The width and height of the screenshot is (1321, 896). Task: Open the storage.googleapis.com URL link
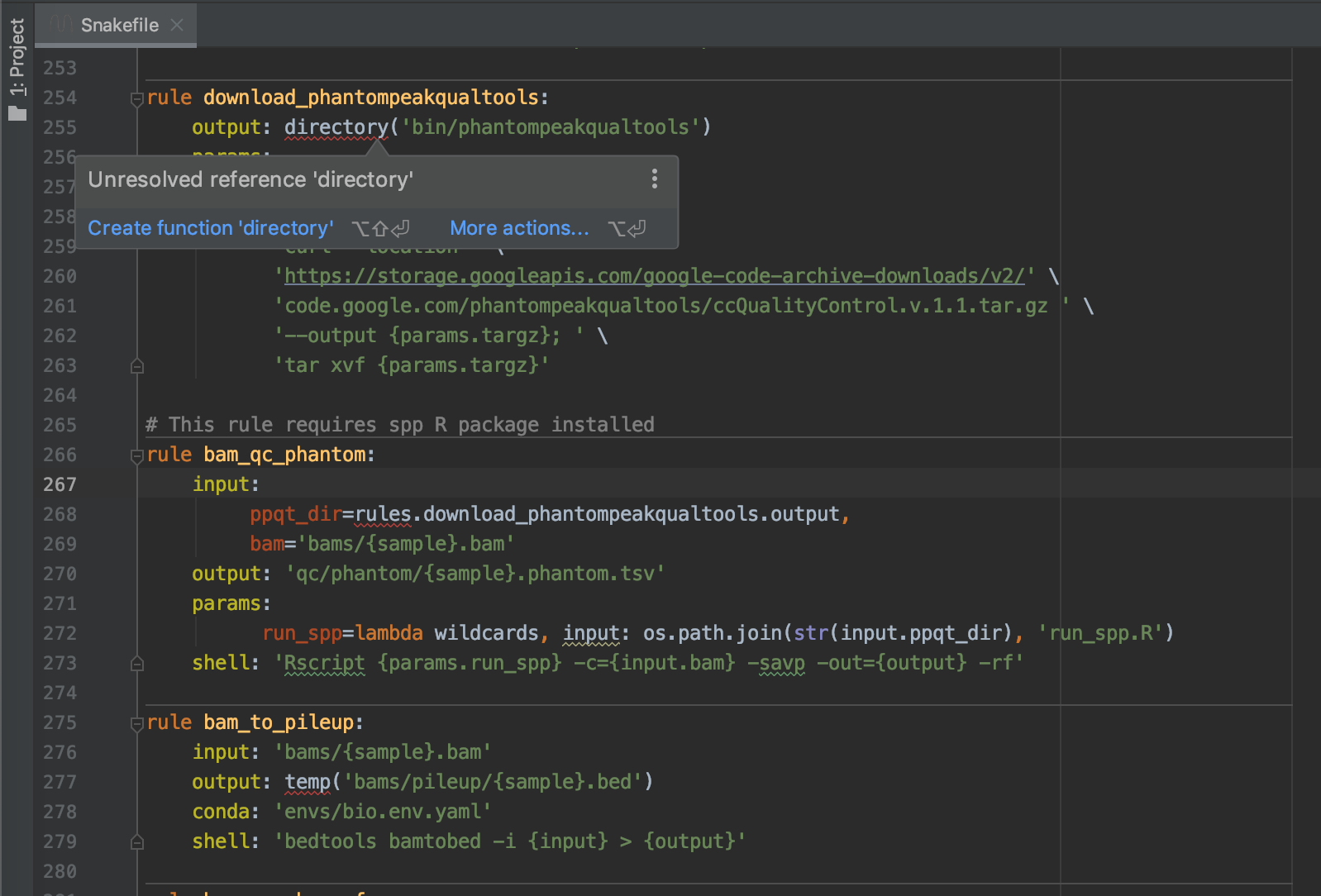[x=654, y=276]
